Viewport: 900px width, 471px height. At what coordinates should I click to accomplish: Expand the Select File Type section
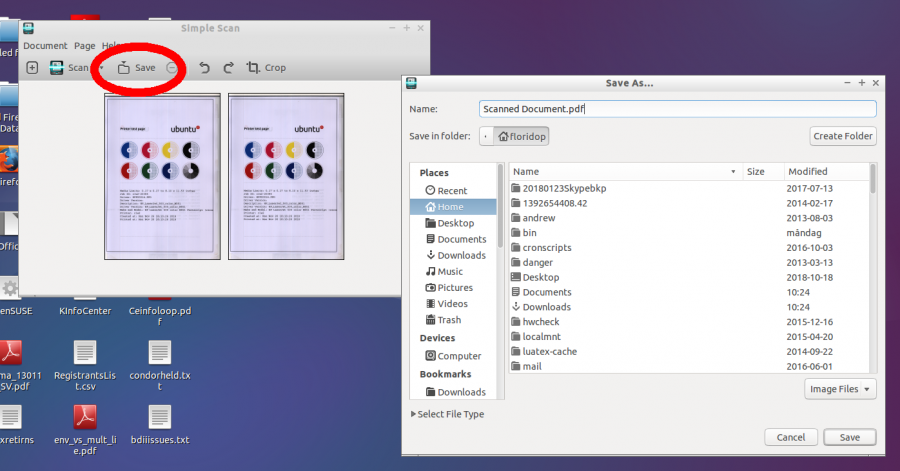point(447,414)
